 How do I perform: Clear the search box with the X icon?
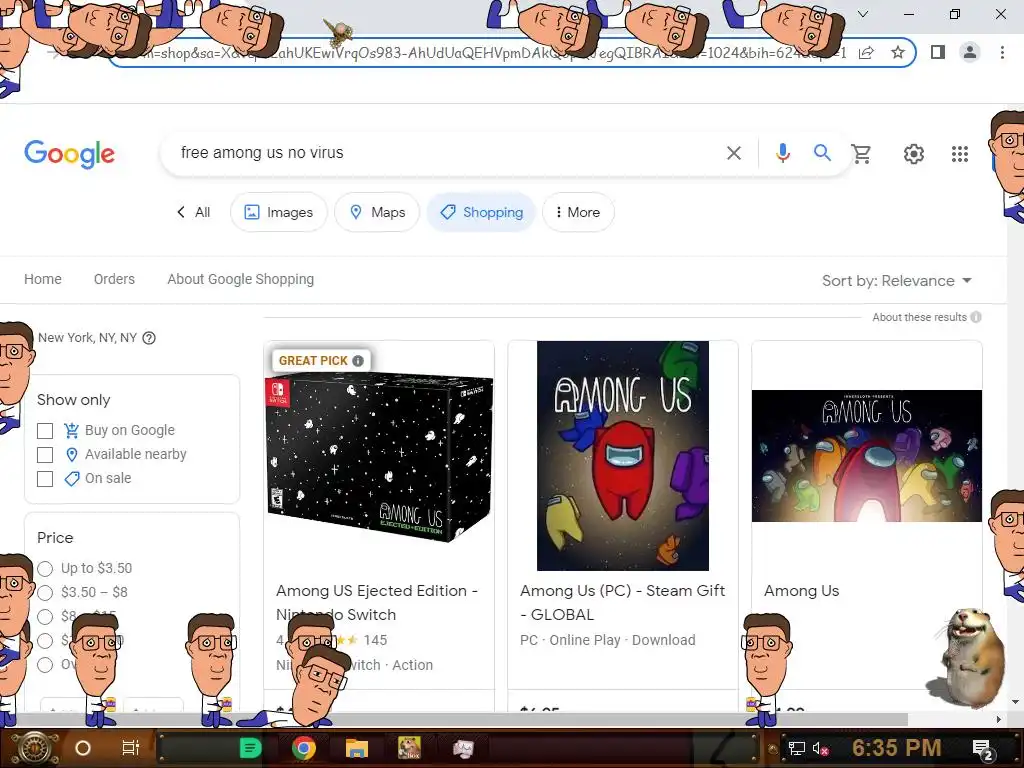click(733, 153)
